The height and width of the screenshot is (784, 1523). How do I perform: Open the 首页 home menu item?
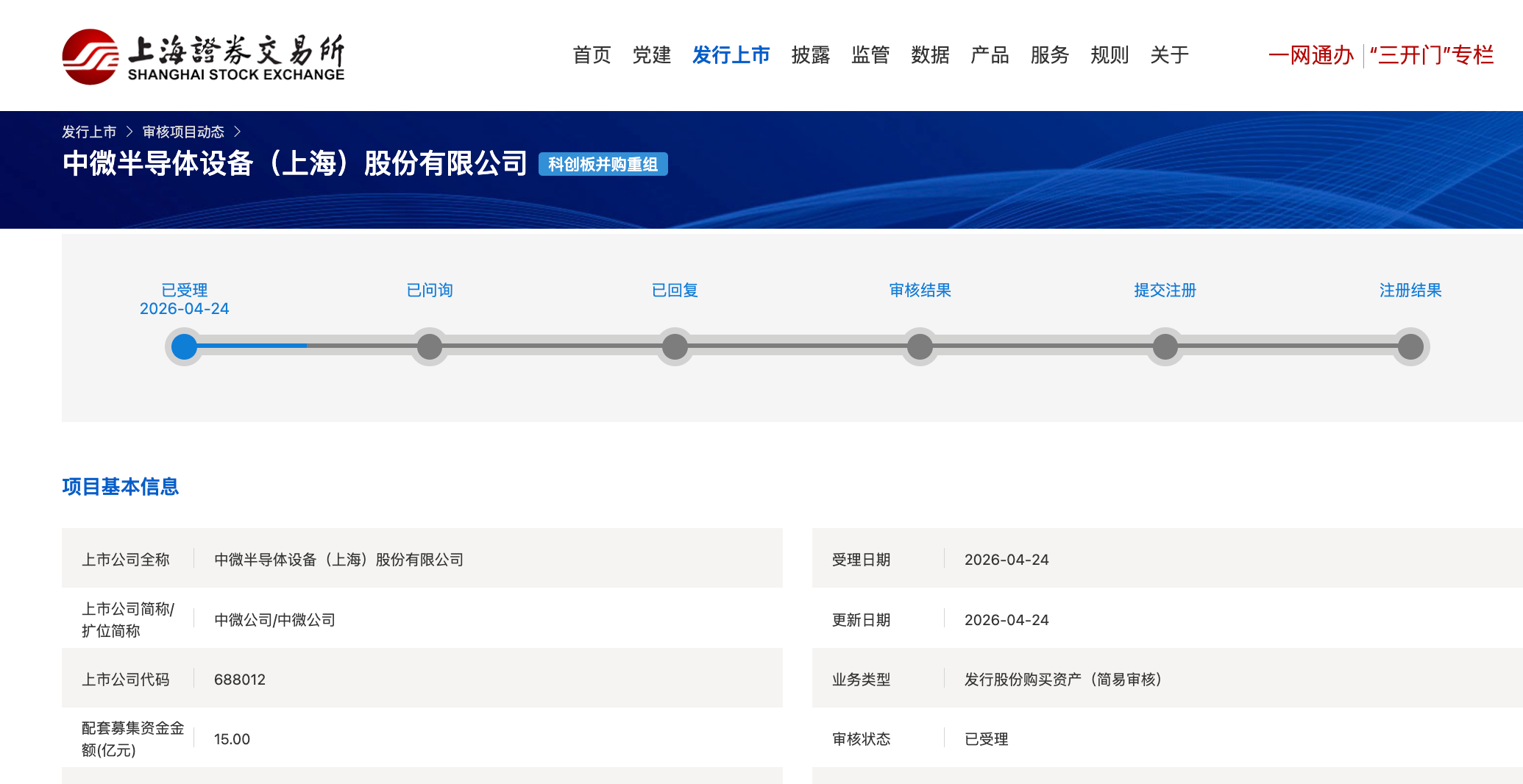click(592, 55)
